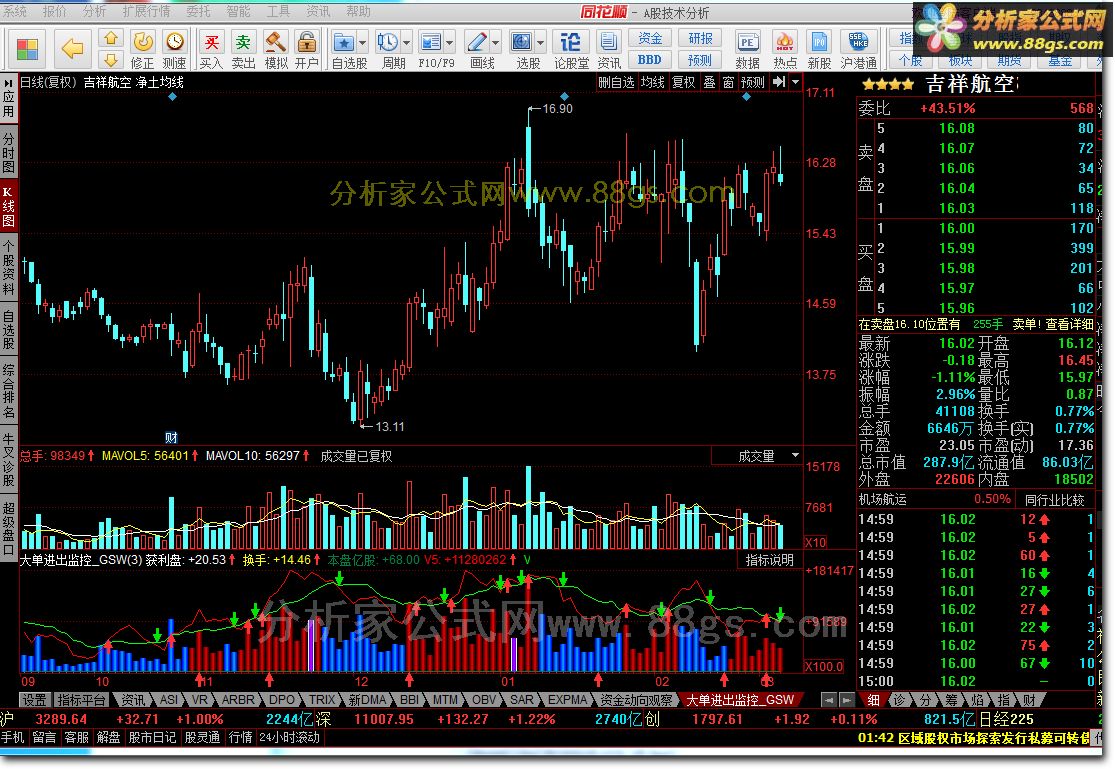
Task: Expand the chart header options arrow
Action: (x=796, y=83)
